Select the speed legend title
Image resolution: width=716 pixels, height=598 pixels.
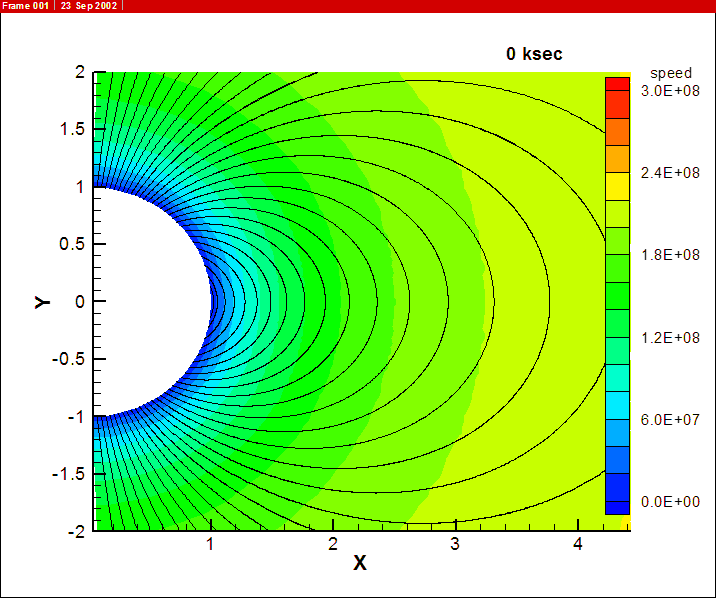point(670,73)
